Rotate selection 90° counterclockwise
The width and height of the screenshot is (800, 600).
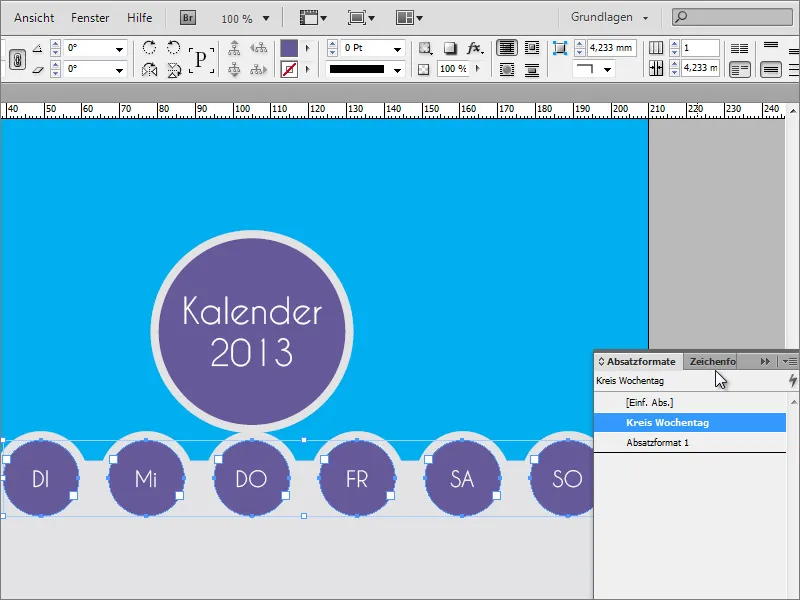(x=174, y=48)
